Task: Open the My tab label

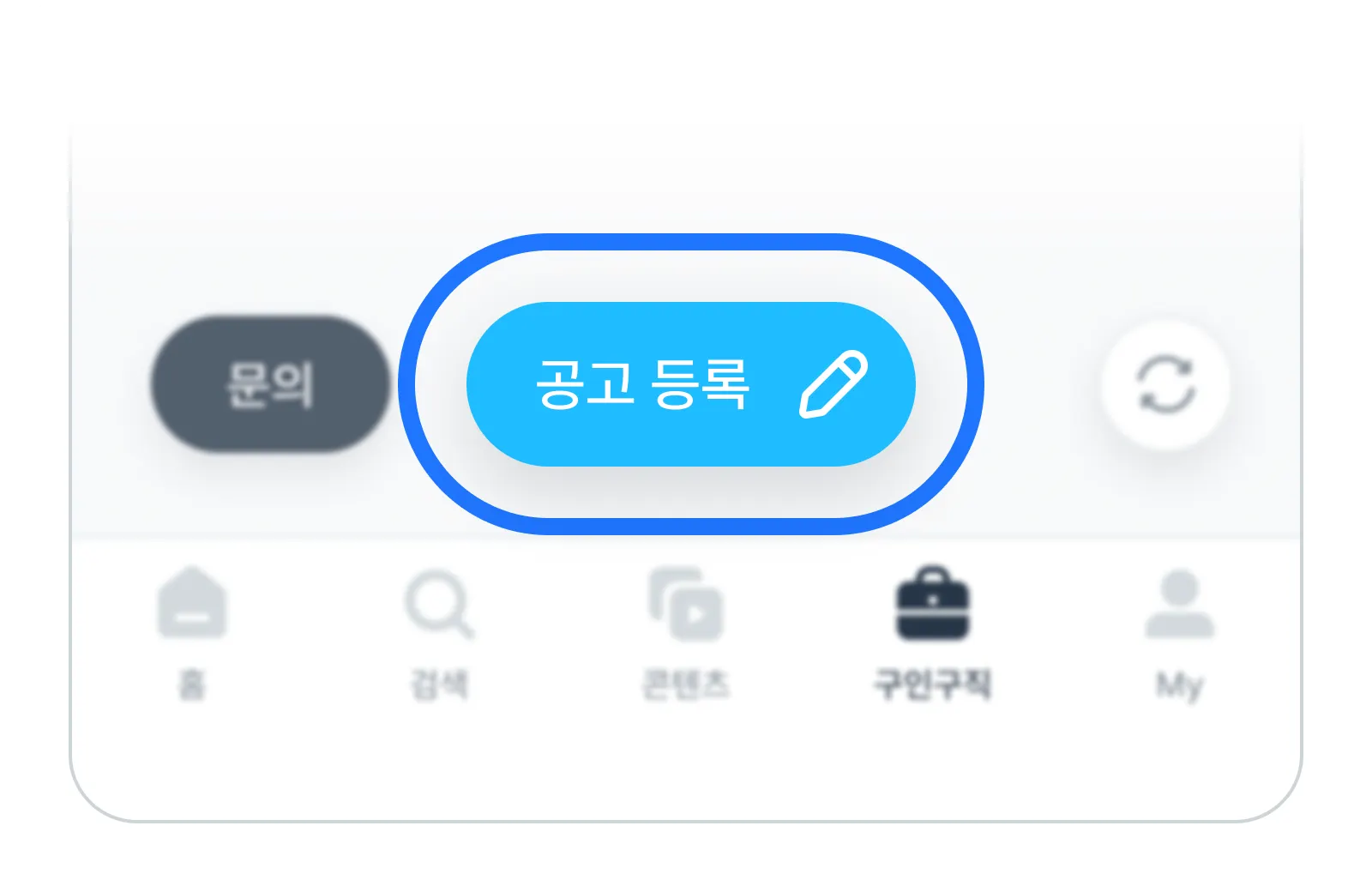Action: (x=1180, y=686)
